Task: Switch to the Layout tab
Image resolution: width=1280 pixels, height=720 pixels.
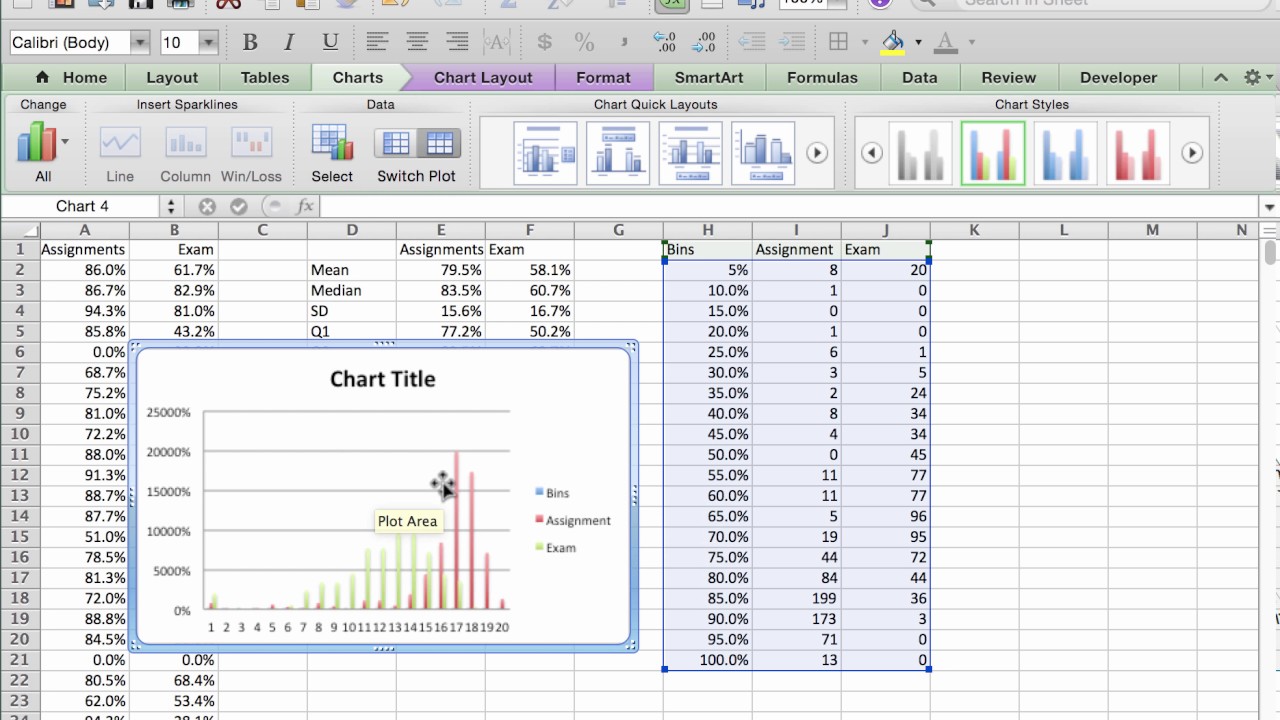Action: [172, 77]
